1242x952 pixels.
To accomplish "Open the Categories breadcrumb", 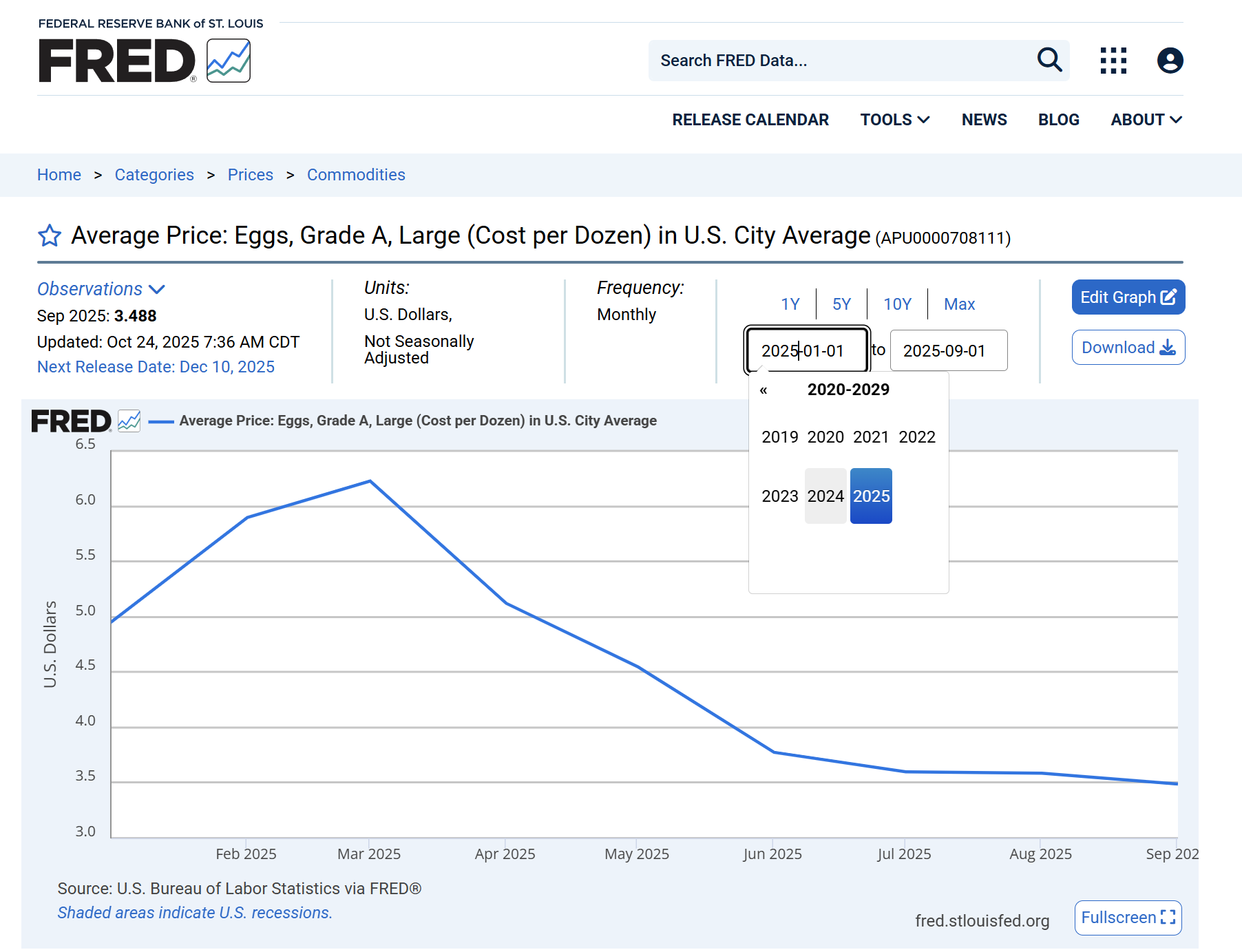I will tap(154, 175).
